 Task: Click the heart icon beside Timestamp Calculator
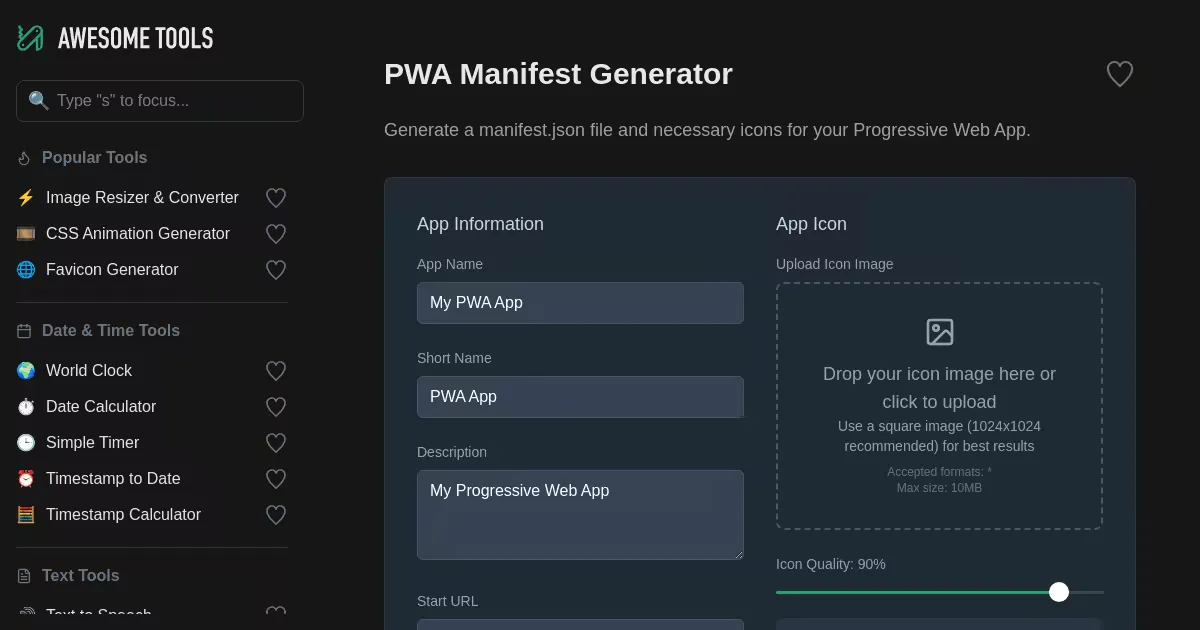[276, 515]
